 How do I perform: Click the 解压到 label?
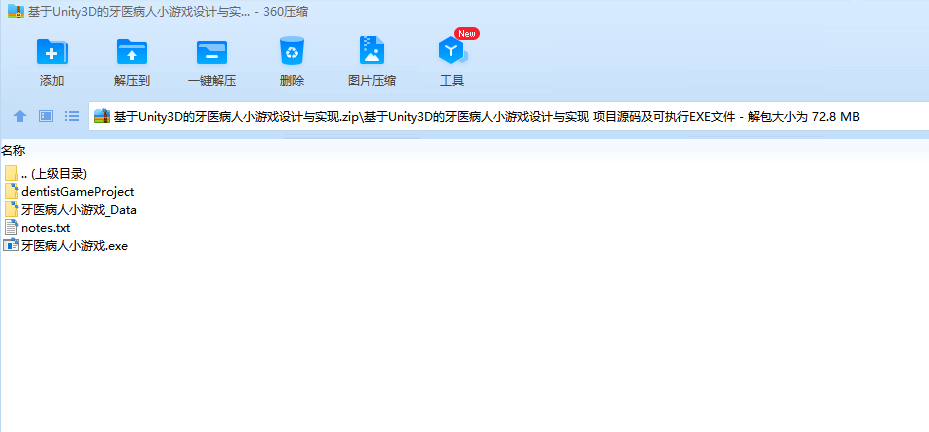click(132, 81)
